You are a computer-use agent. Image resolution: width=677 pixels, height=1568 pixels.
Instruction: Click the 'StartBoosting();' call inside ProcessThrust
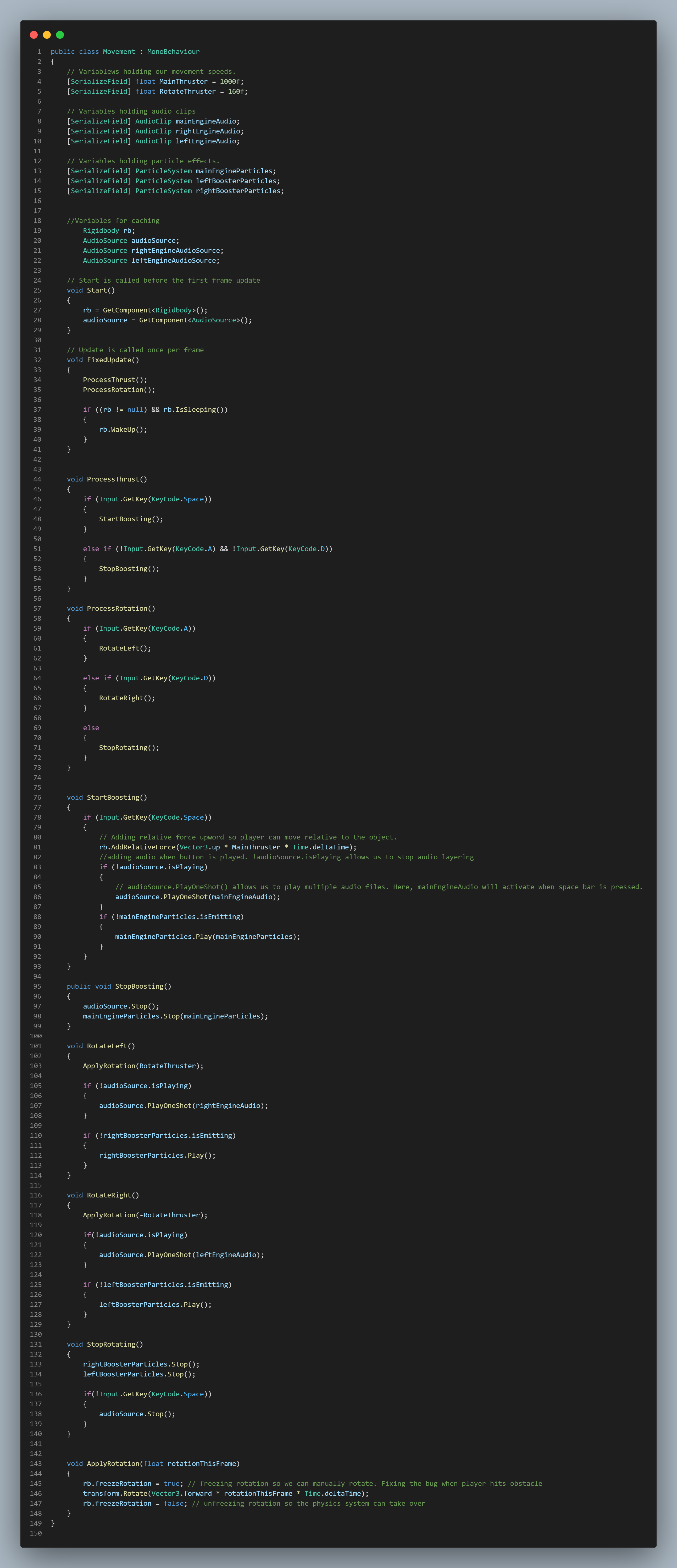click(131, 519)
